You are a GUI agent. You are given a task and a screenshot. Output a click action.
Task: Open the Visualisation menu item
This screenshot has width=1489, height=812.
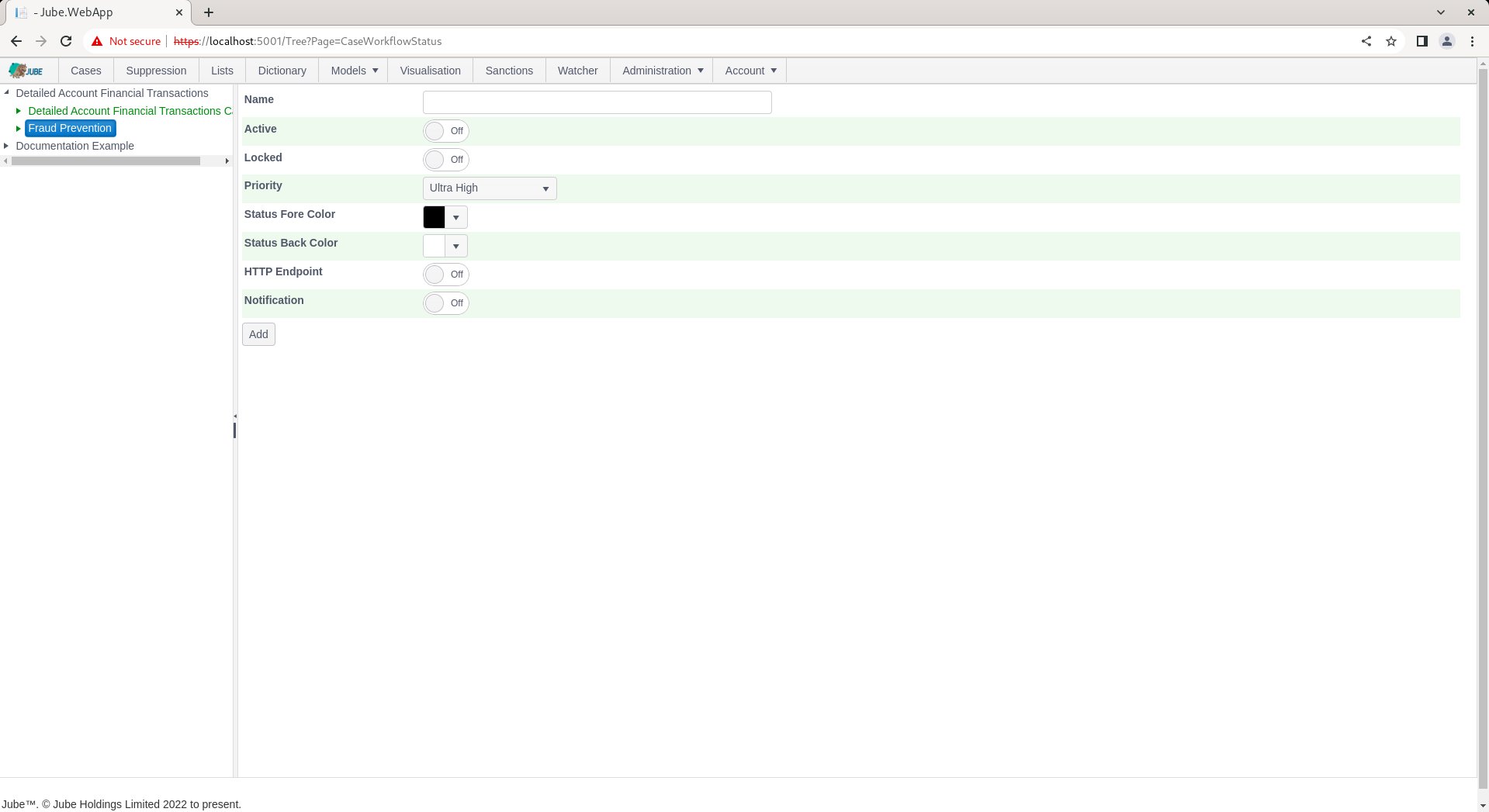(431, 71)
